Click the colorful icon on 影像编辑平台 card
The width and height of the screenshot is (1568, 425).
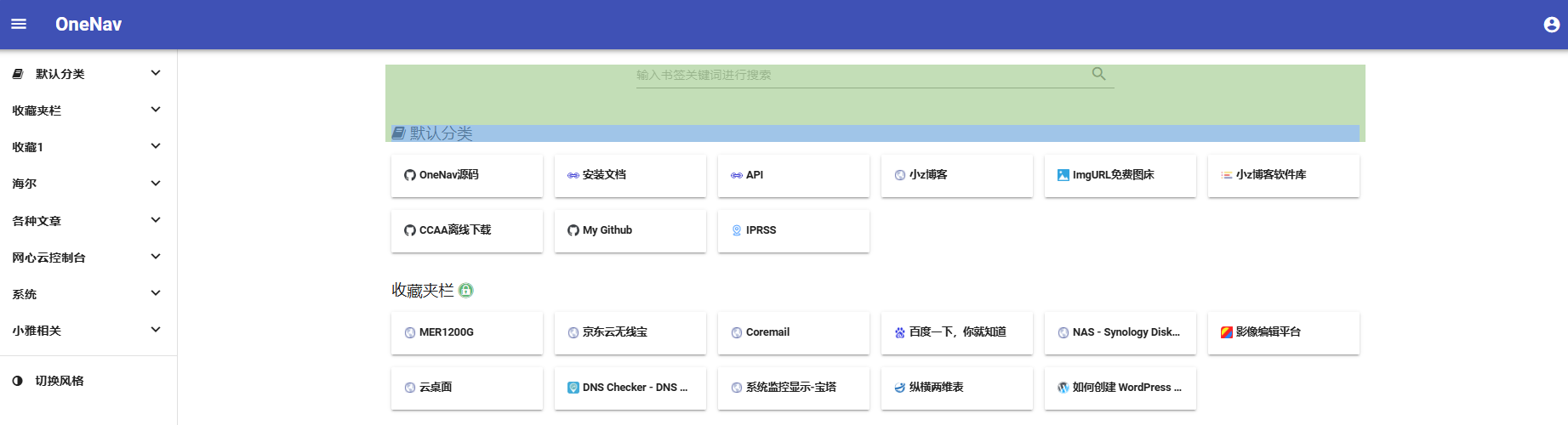pos(1226,332)
